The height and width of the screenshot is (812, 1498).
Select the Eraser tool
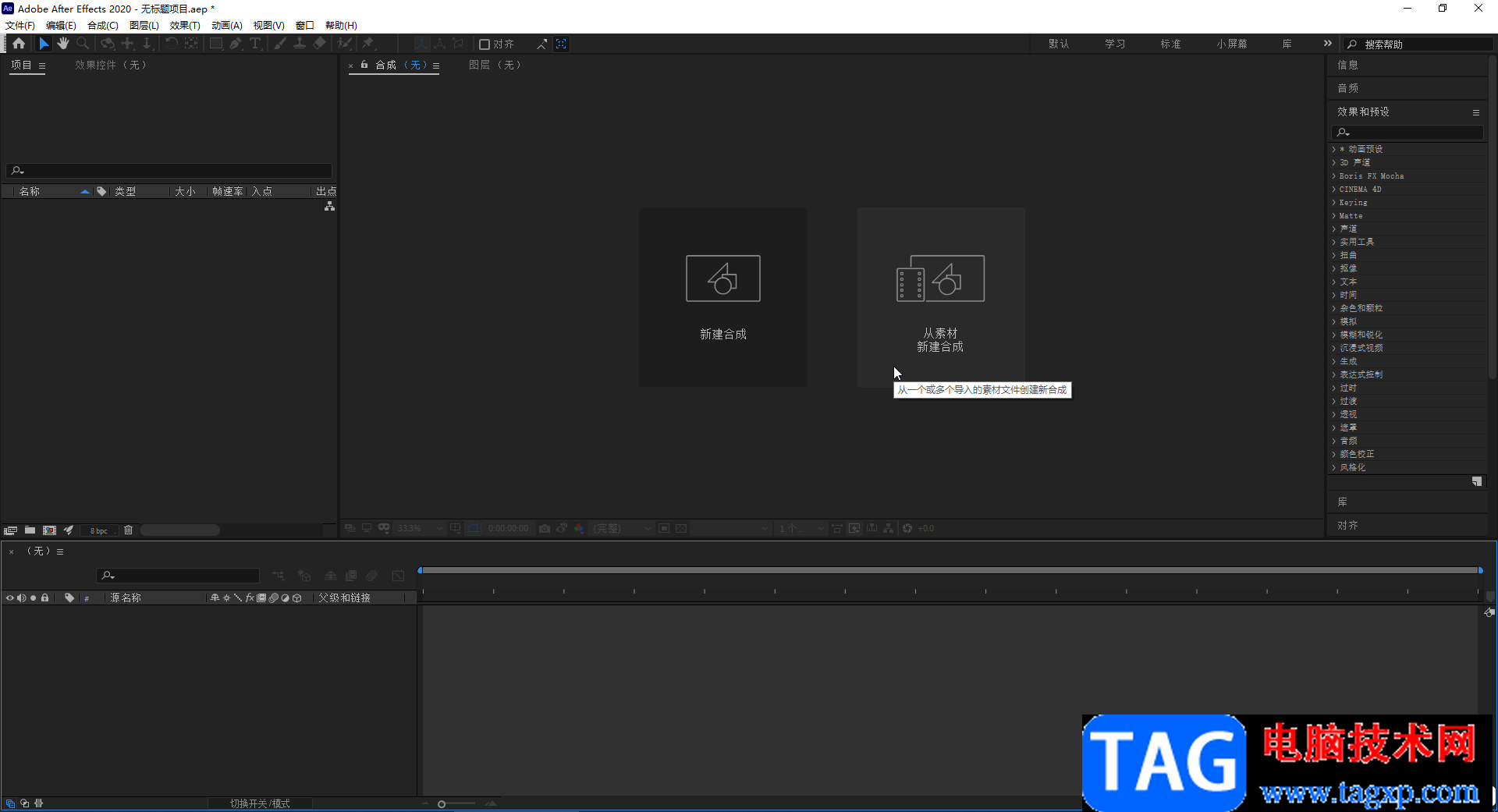[x=319, y=44]
